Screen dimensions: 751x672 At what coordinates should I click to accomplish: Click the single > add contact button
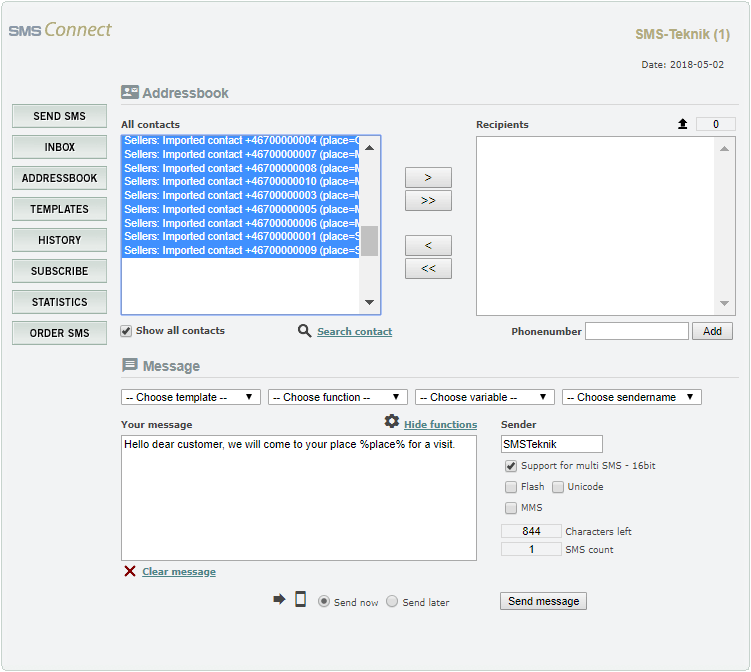click(x=428, y=178)
